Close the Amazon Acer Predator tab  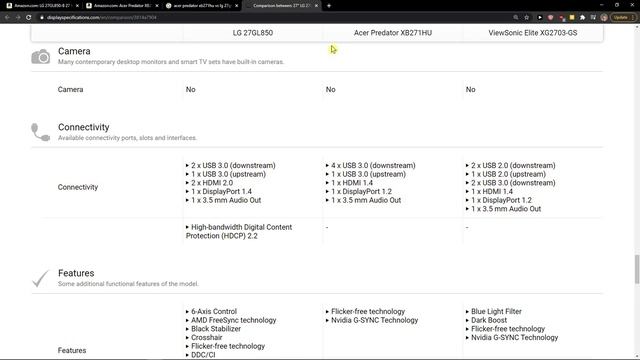tap(157, 6)
